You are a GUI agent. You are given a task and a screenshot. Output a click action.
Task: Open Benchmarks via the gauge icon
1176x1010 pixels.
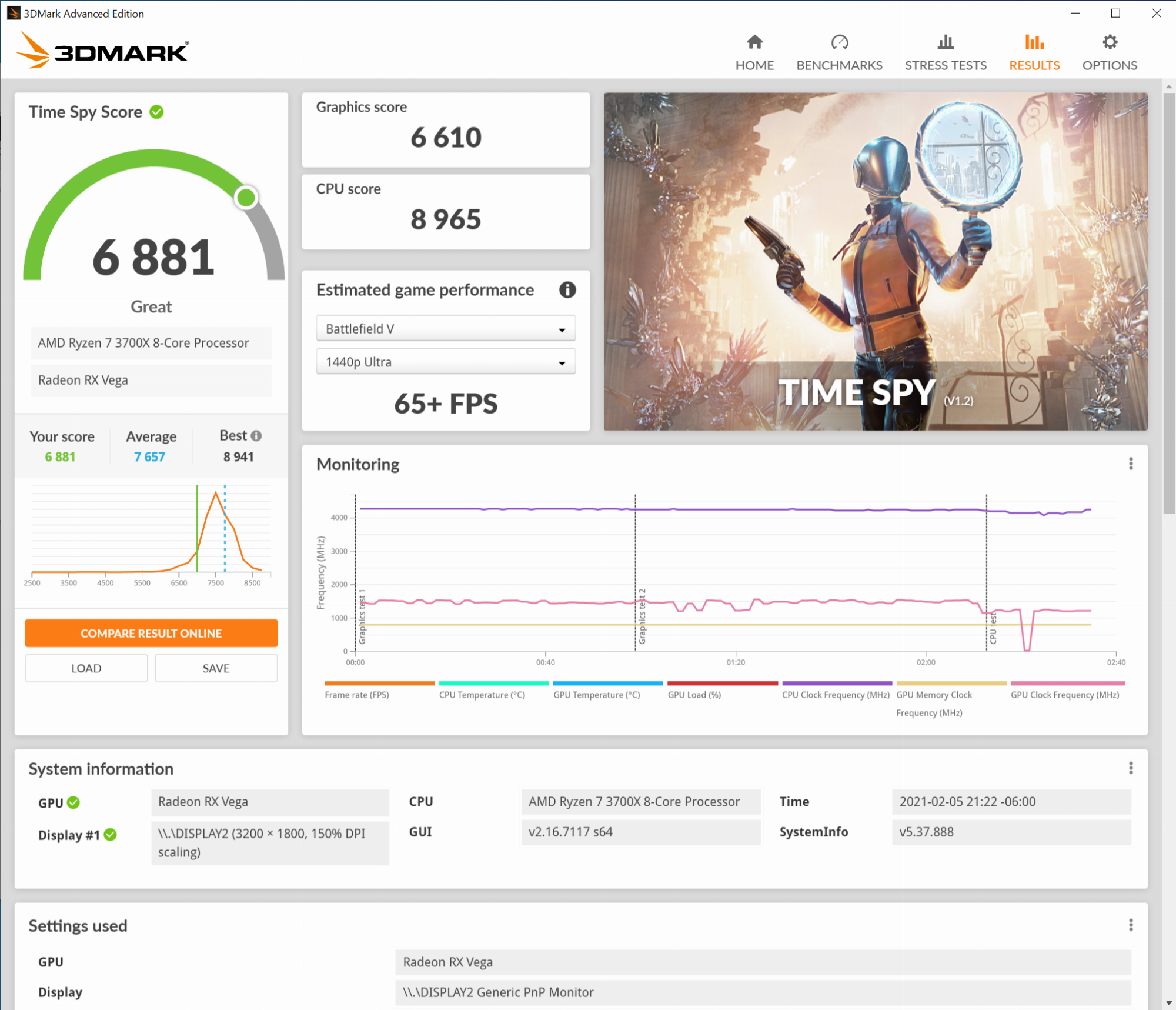pyautogui.click(x=839, y=42)
